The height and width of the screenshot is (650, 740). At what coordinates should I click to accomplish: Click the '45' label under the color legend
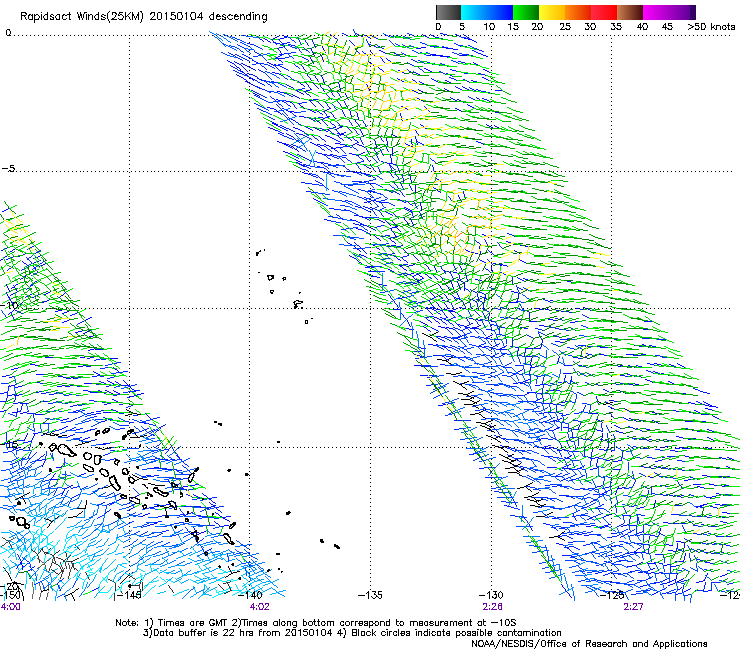(667, 27)
